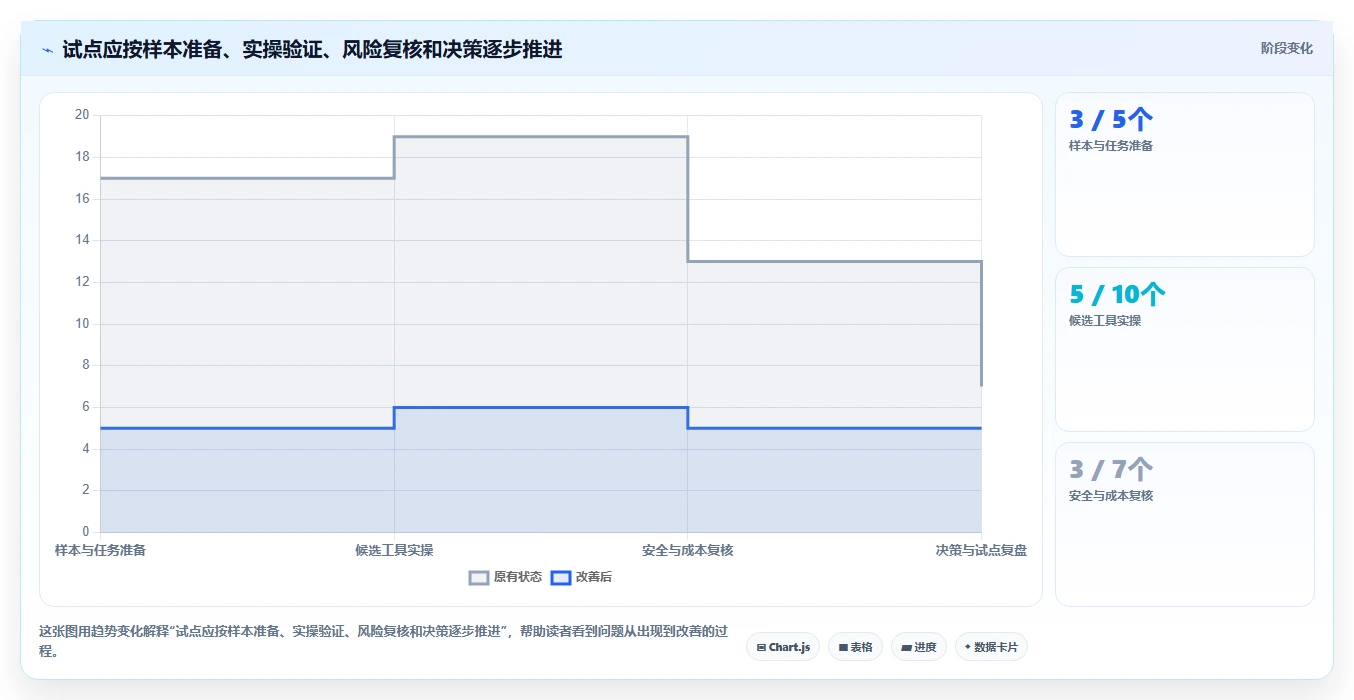Click the x-axis label 决策与试点复盘
1354x700 pixels.
(x=981, y=550)
